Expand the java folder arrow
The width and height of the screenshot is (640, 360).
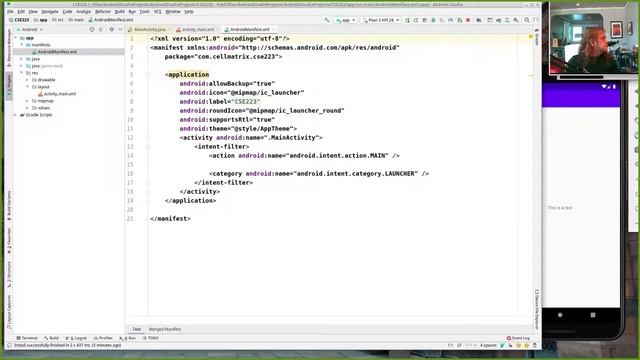click(22, 59)
